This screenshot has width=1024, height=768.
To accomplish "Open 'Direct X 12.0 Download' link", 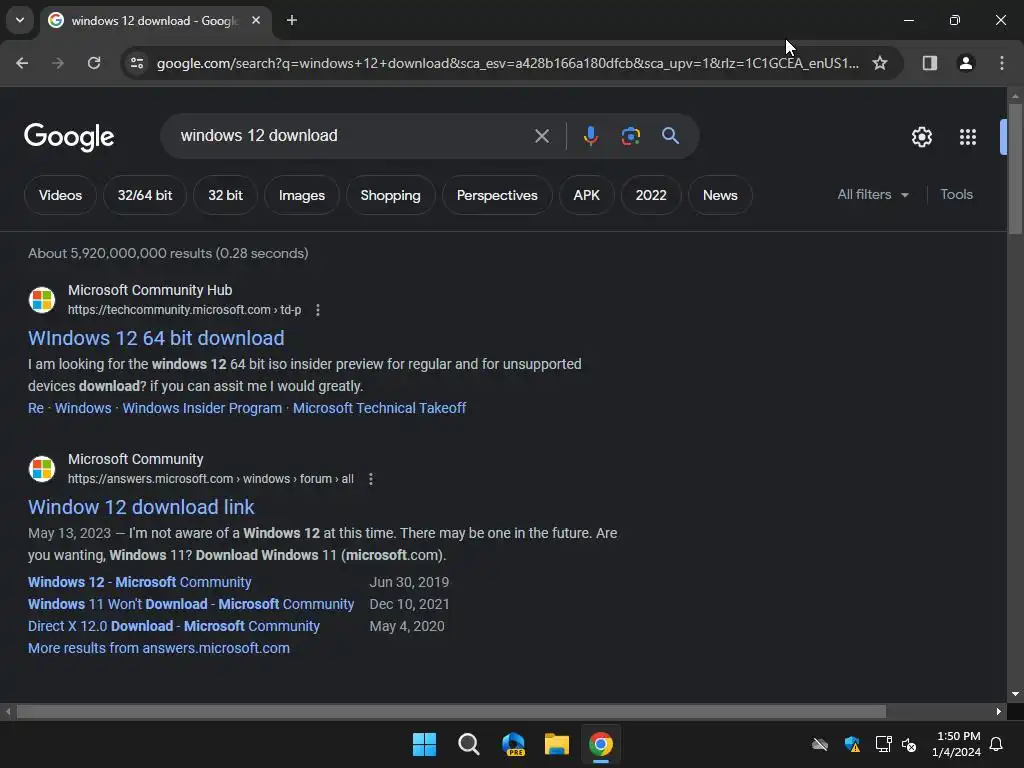I will point(174,626).
